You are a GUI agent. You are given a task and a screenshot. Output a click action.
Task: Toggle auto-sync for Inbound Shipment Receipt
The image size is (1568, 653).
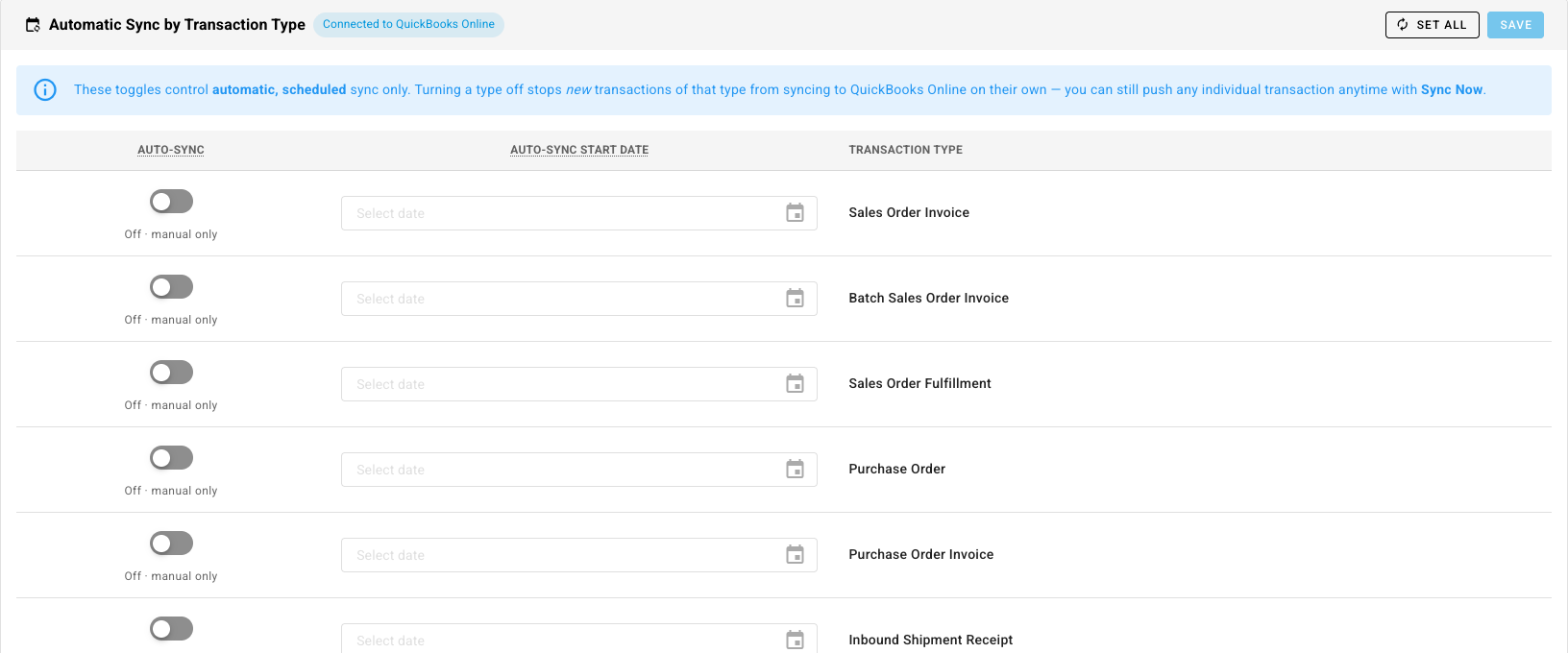[171, 629]
